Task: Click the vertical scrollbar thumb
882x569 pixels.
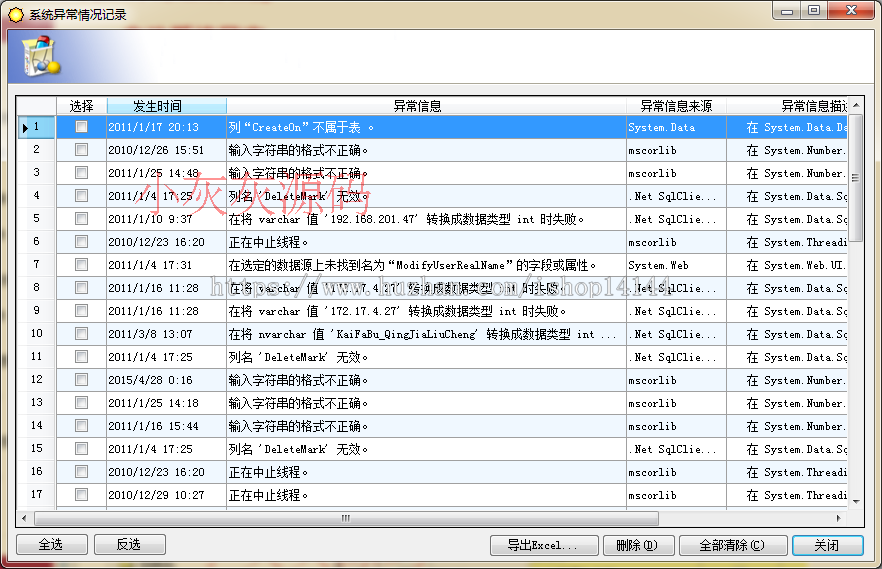Action: click(856, 178)
